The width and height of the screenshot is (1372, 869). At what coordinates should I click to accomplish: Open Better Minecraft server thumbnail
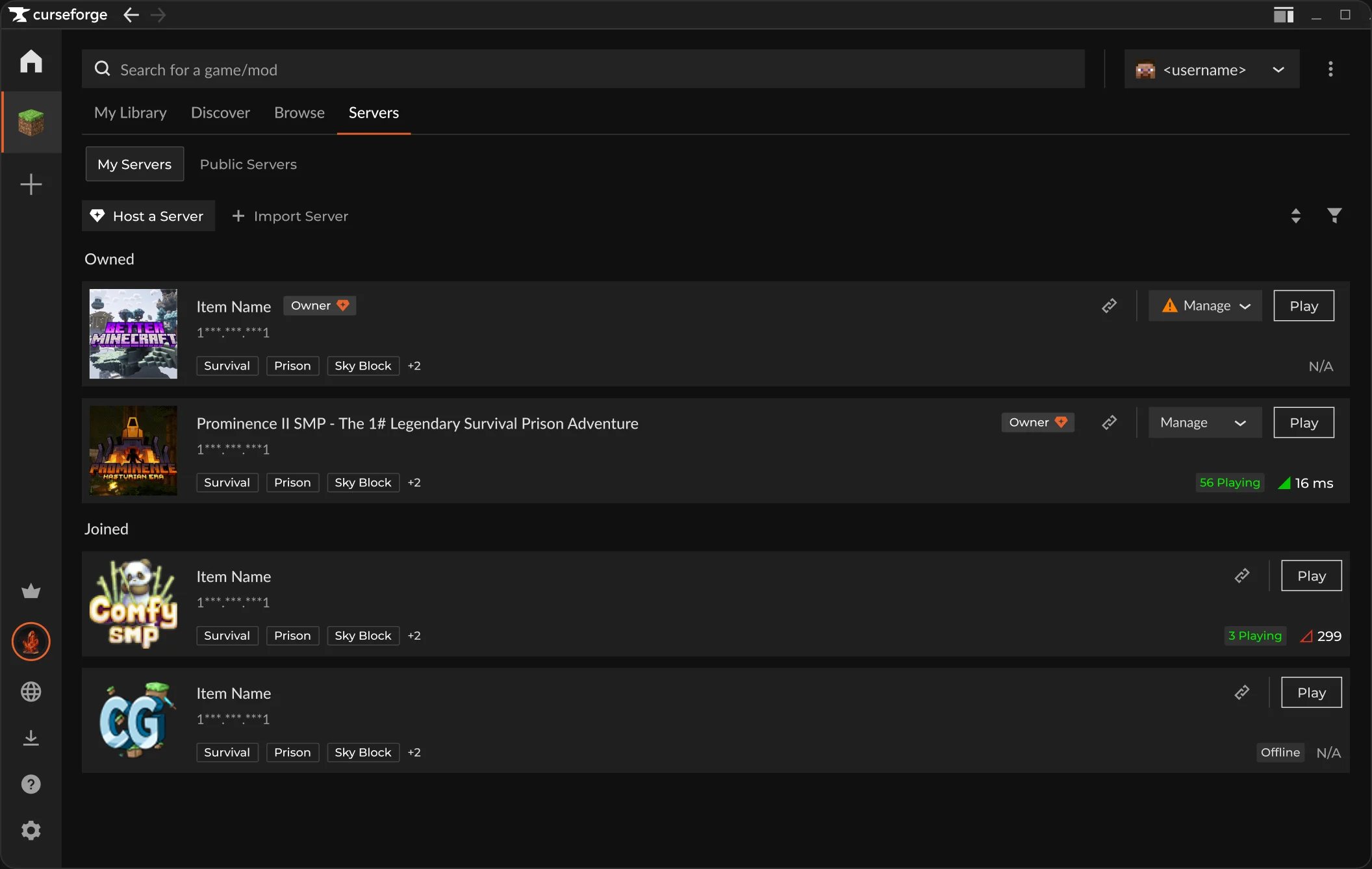pyautogui.click(x=133, y=334)
